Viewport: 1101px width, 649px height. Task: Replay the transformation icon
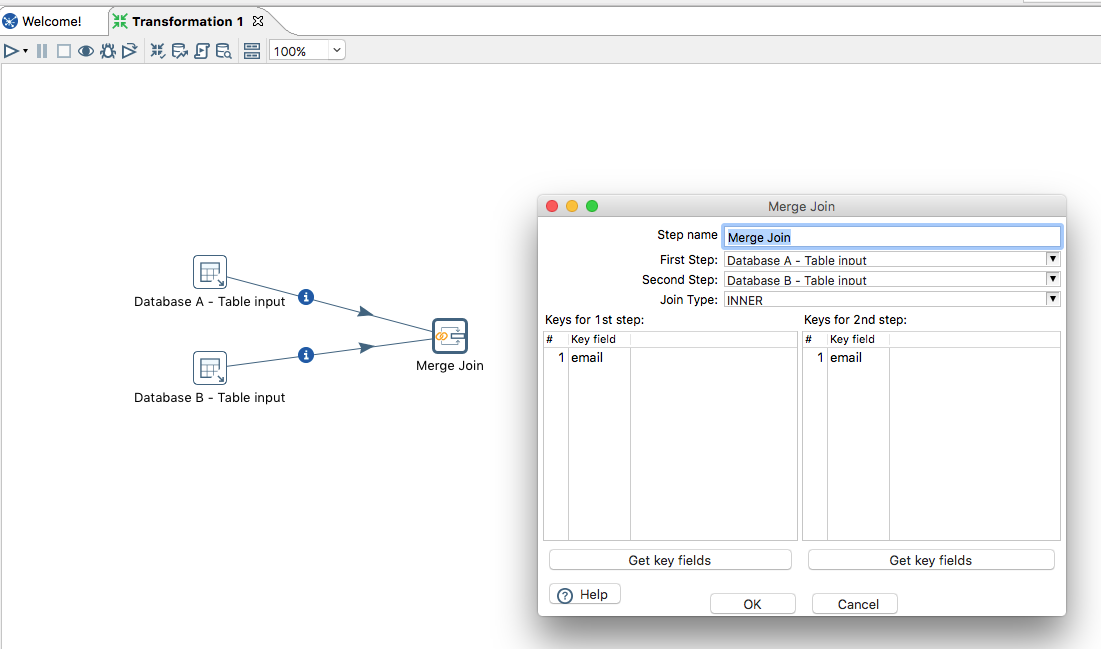click(x=129, y=51)
